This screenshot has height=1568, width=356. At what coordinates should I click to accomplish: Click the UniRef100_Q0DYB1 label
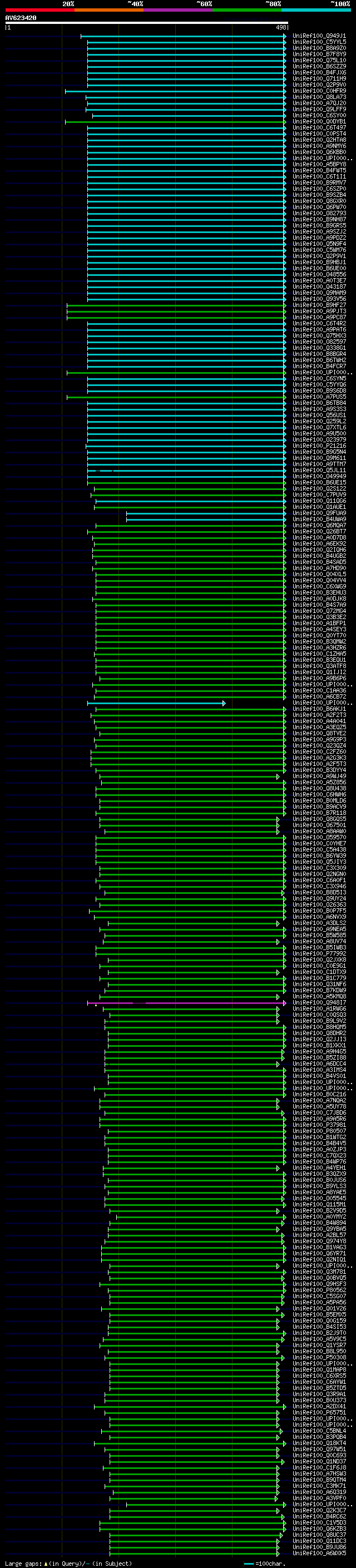coord(319,122)
